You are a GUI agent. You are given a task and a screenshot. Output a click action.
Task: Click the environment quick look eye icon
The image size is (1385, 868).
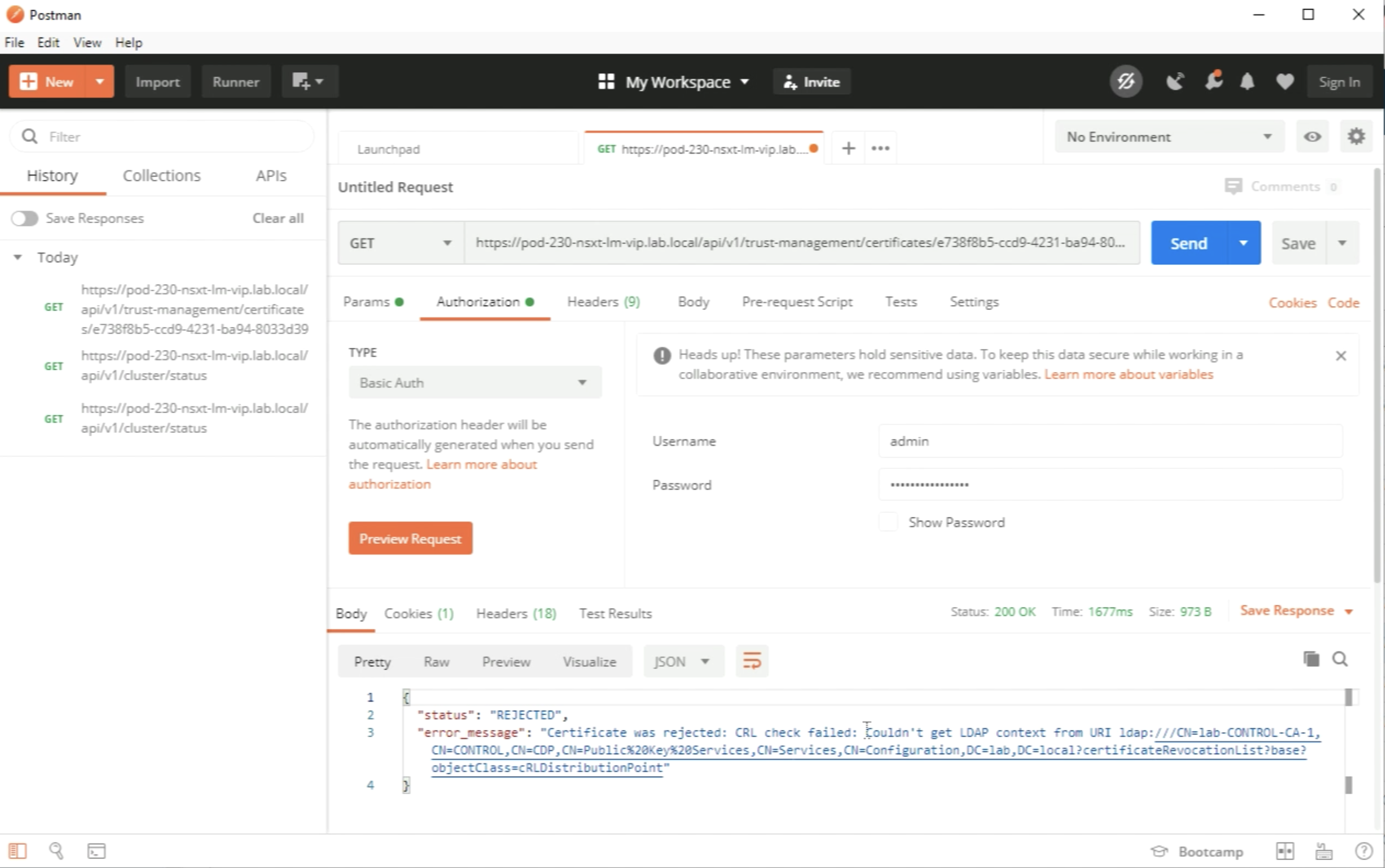coord(1312,136)
